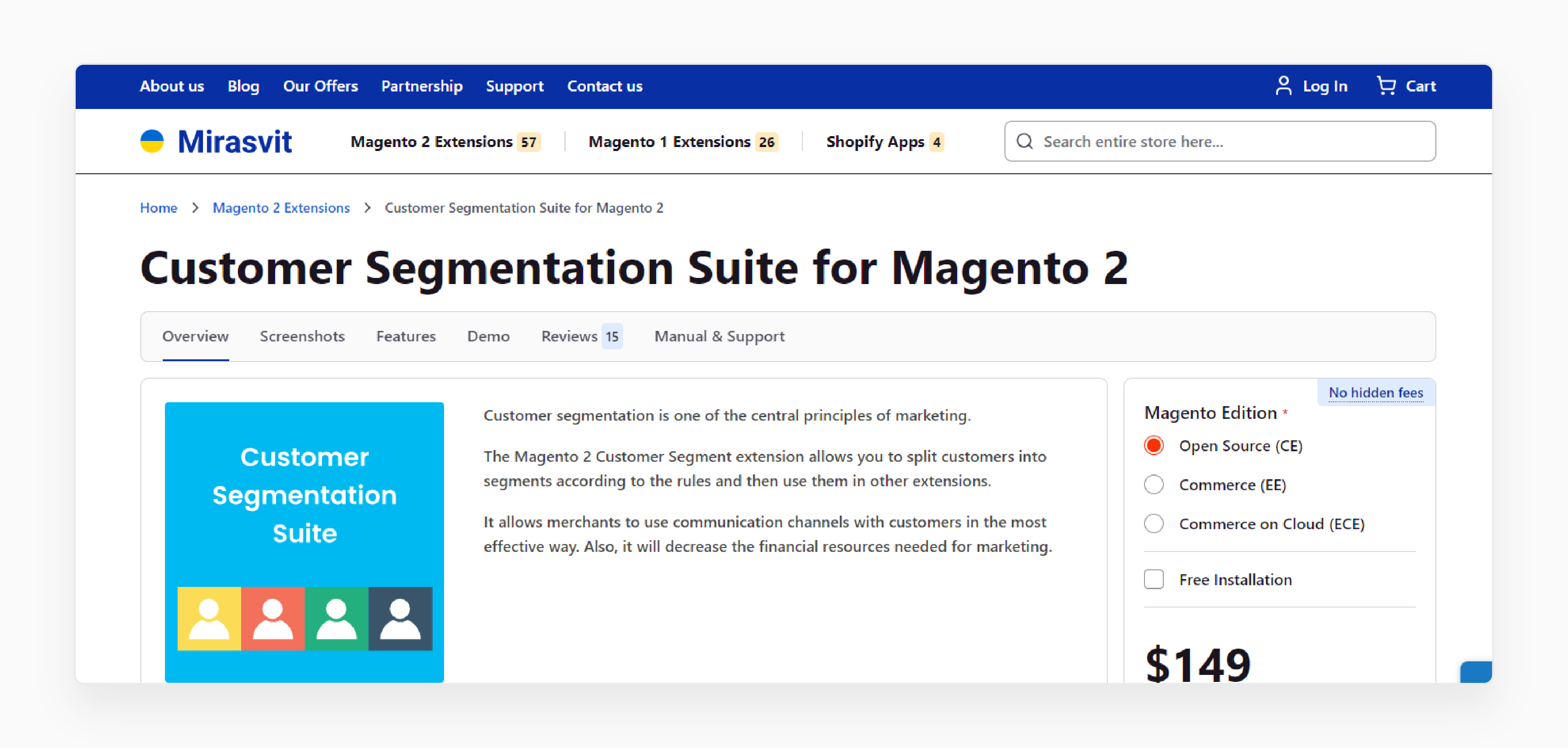The image size is (1568, 748).
Task: Click the Shopify Apps 4 badge
Action: (937, 142)
